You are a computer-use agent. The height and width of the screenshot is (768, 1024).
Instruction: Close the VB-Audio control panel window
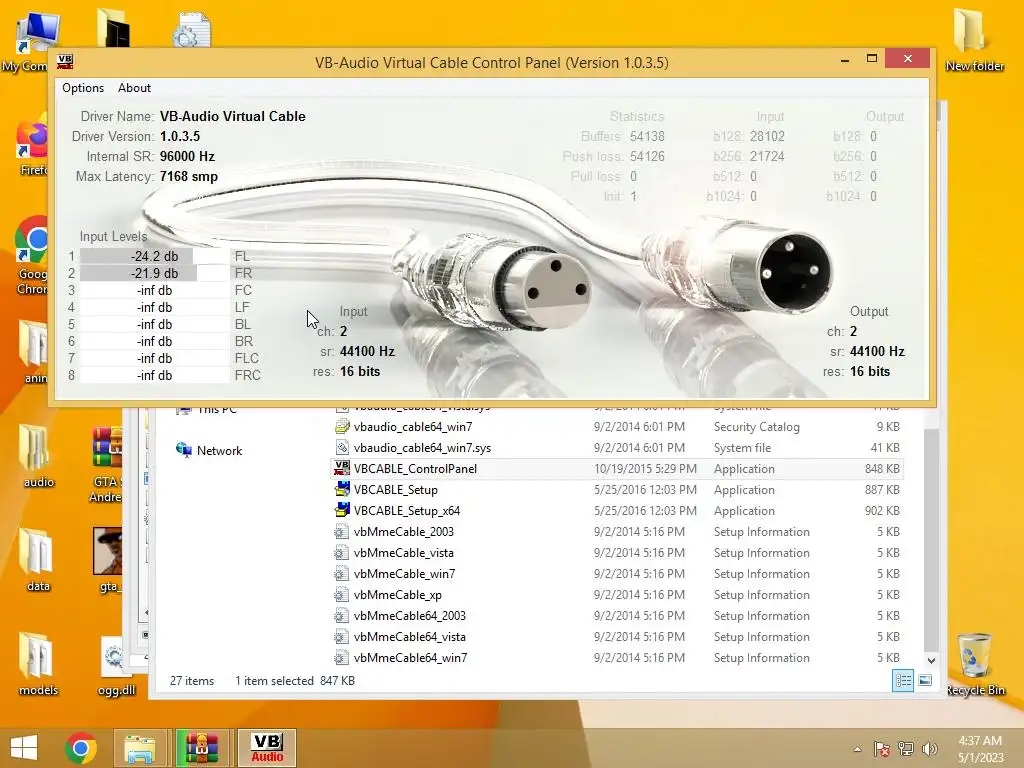pyautogui.click(x=908, y=59)
